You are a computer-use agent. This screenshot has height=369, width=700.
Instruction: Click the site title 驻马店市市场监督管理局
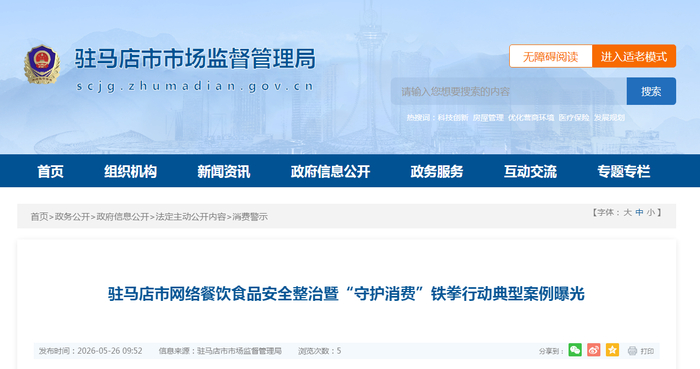pos(195,58)
